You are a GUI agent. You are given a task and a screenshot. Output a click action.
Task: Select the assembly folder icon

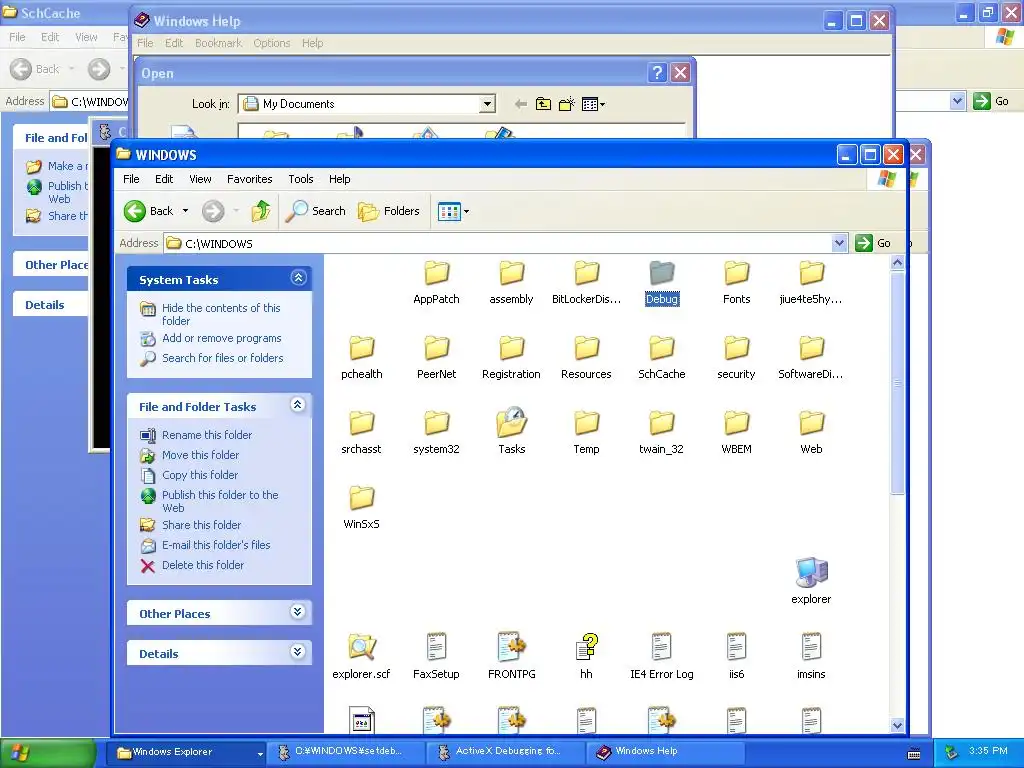511,273
